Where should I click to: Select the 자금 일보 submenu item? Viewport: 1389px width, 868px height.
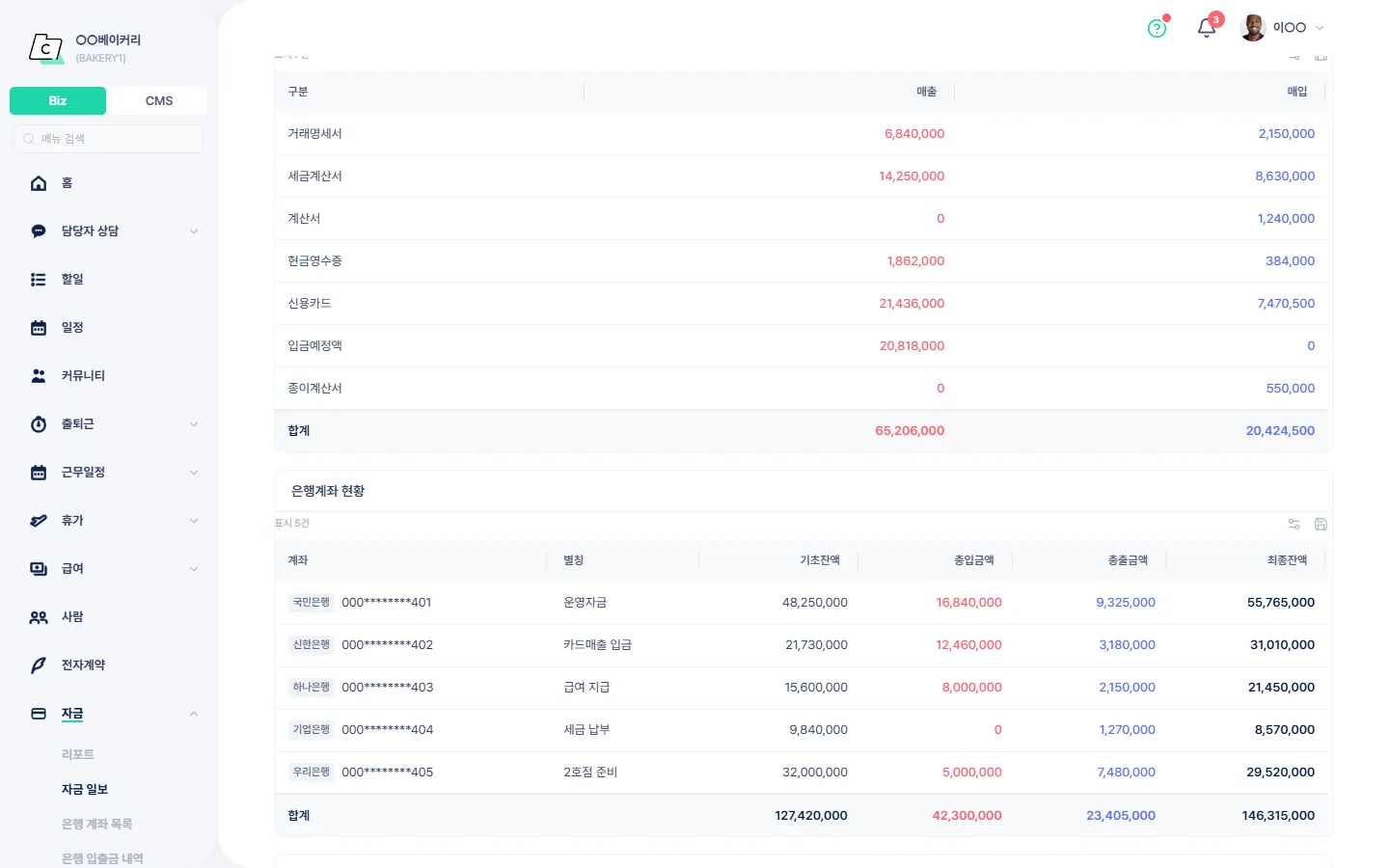pos(85,789)
